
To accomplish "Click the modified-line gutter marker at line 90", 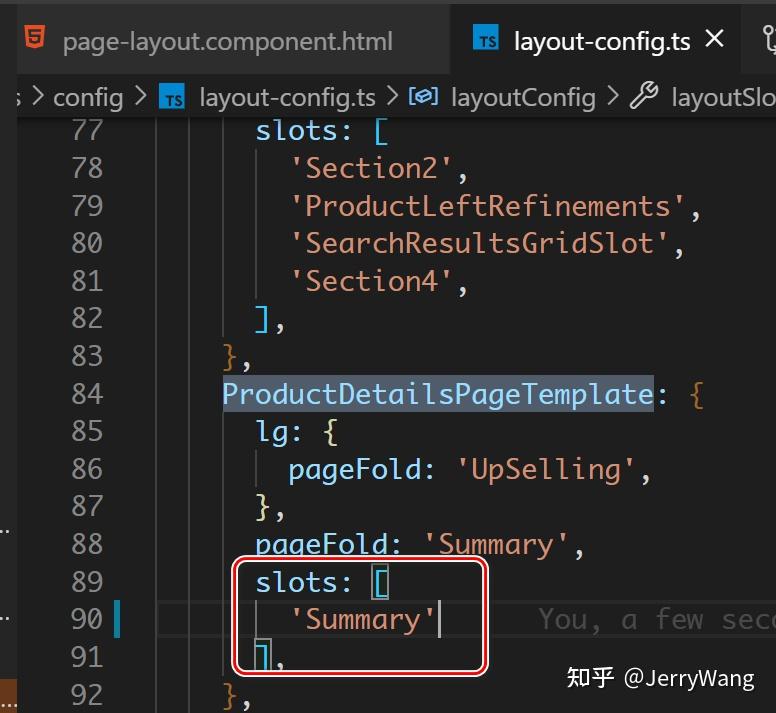I will coord(117,619).
